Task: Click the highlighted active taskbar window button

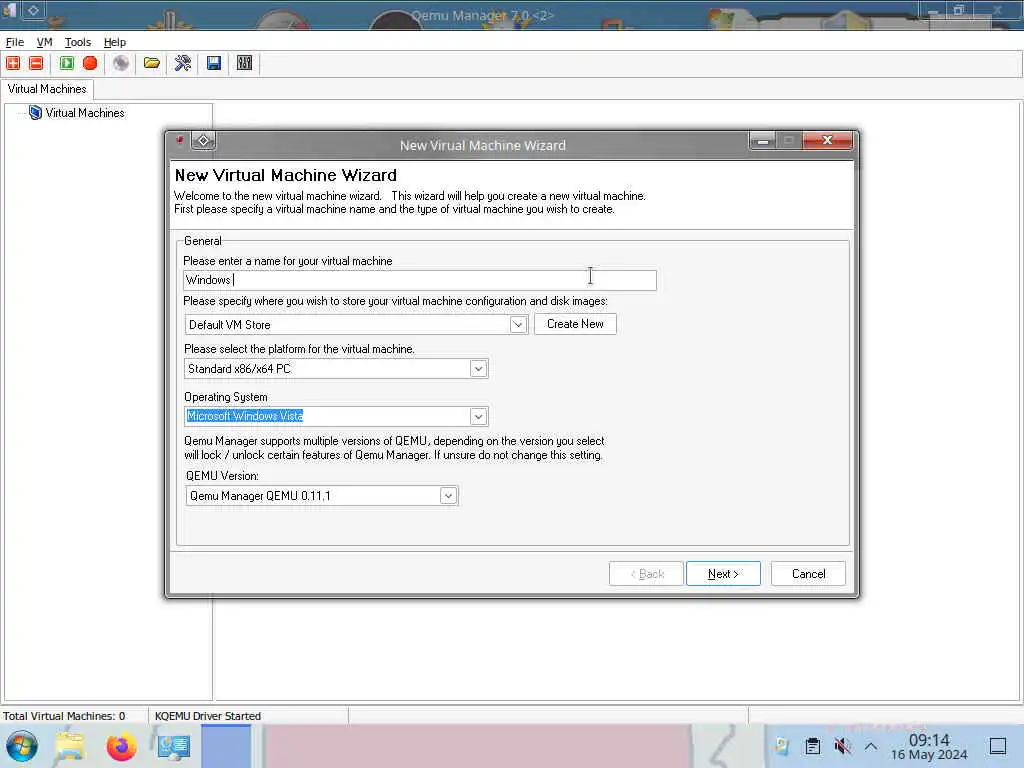Action: [x=226, y=746]
